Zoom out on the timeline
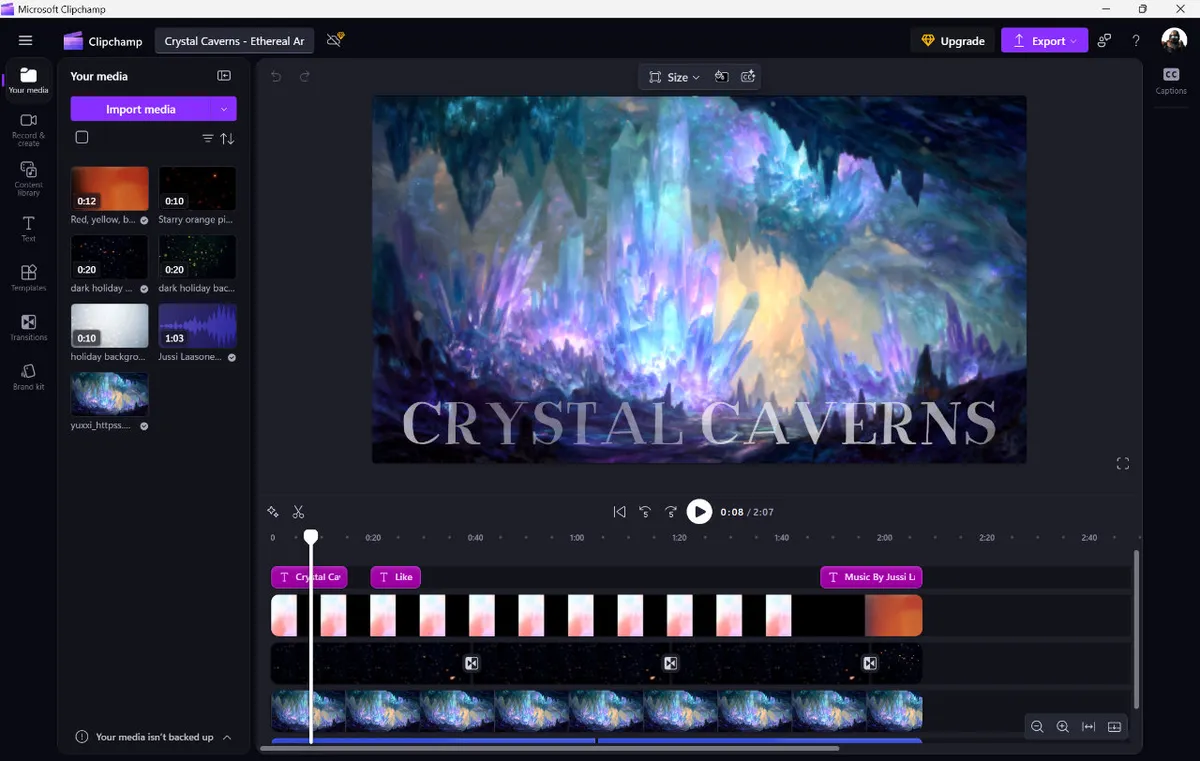Image resolution: width=1200 pixels, height=761 pixels. [x=1037, y=726]
